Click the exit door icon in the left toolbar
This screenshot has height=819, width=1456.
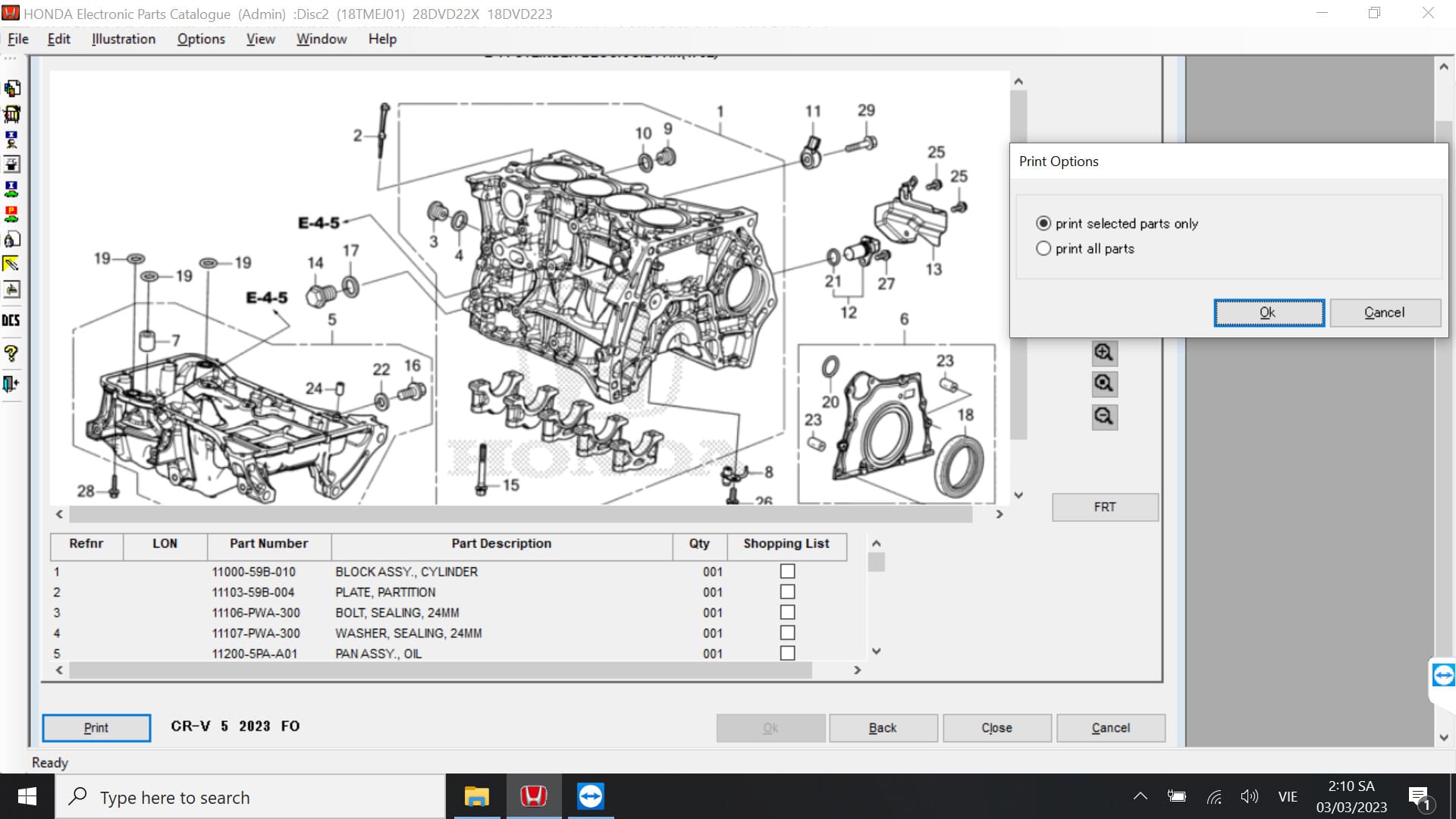tap(11, 384)
